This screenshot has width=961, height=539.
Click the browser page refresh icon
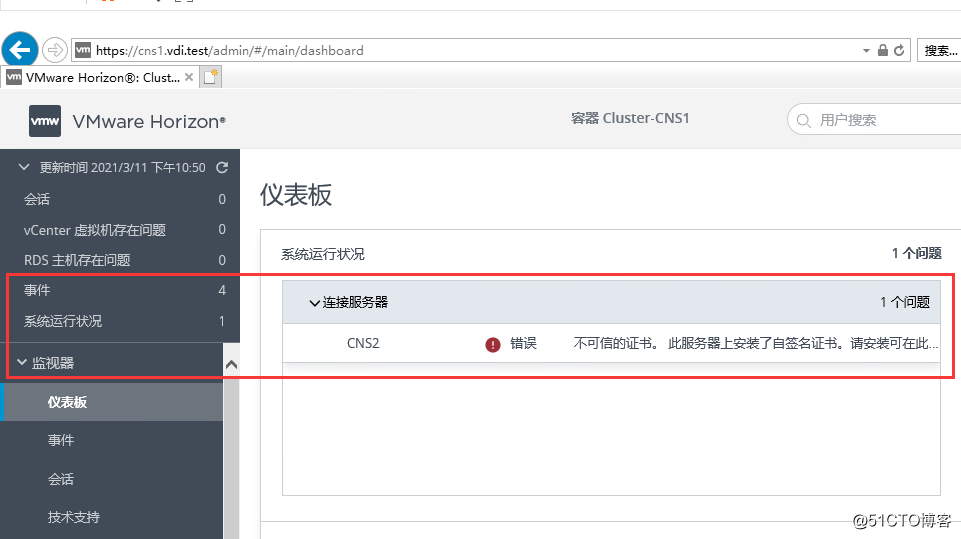(x=899, y=50)
